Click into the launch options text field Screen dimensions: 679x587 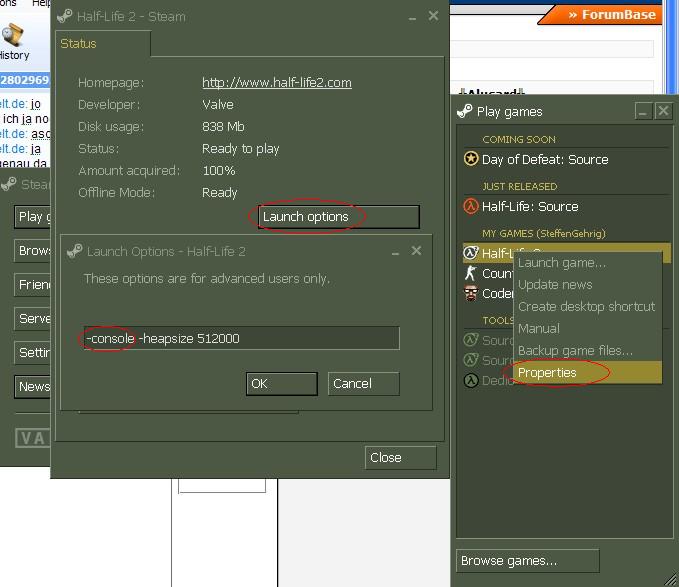click(x=242, y=338)
